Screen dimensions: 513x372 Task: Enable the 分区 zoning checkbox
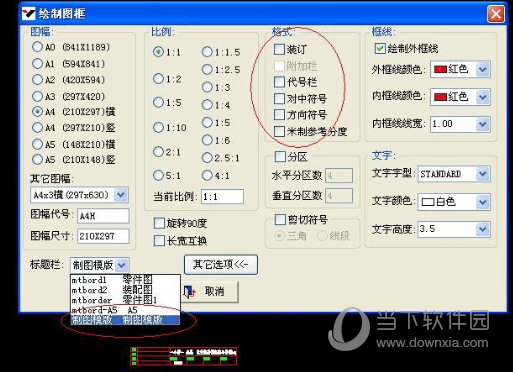pyautogui.click(x=280, y=156)
